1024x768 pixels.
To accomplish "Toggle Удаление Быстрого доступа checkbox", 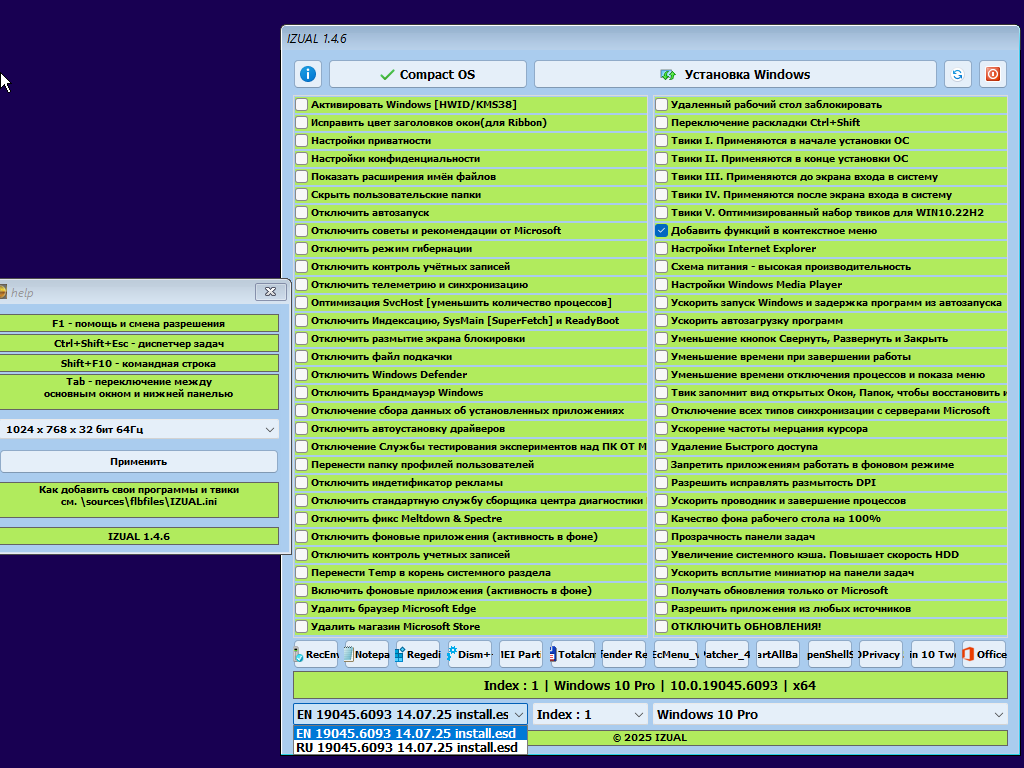I will tap(662, 447).
